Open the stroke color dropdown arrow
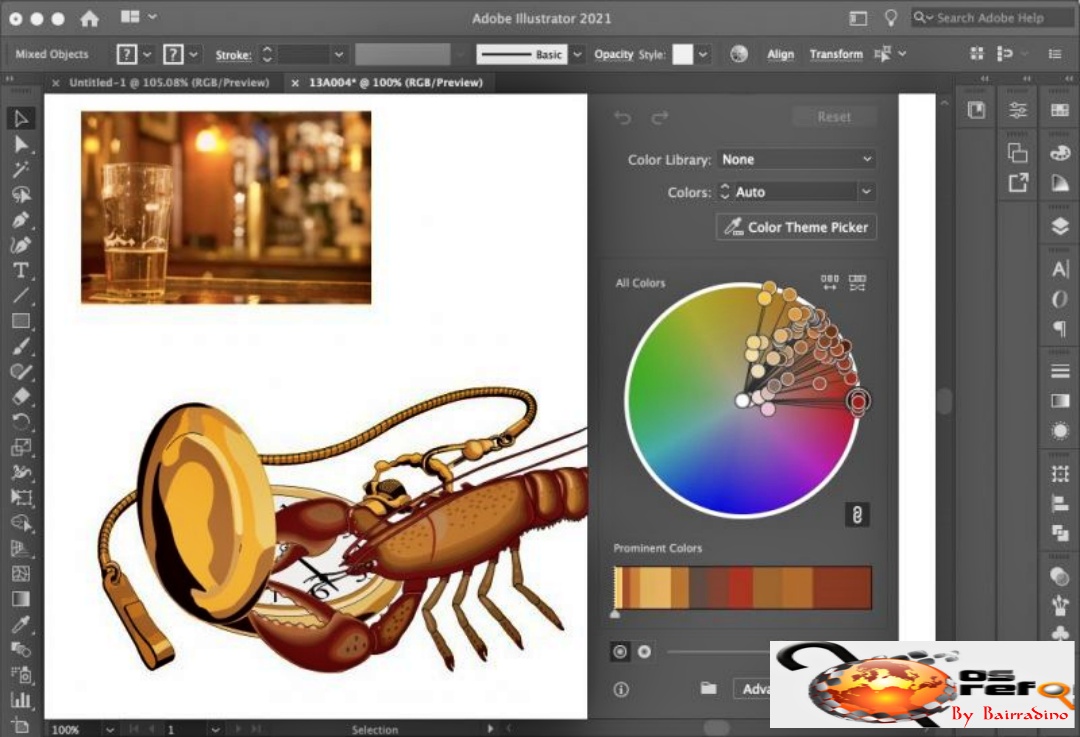Screen dimensions: 1080x737 [194, 54]
